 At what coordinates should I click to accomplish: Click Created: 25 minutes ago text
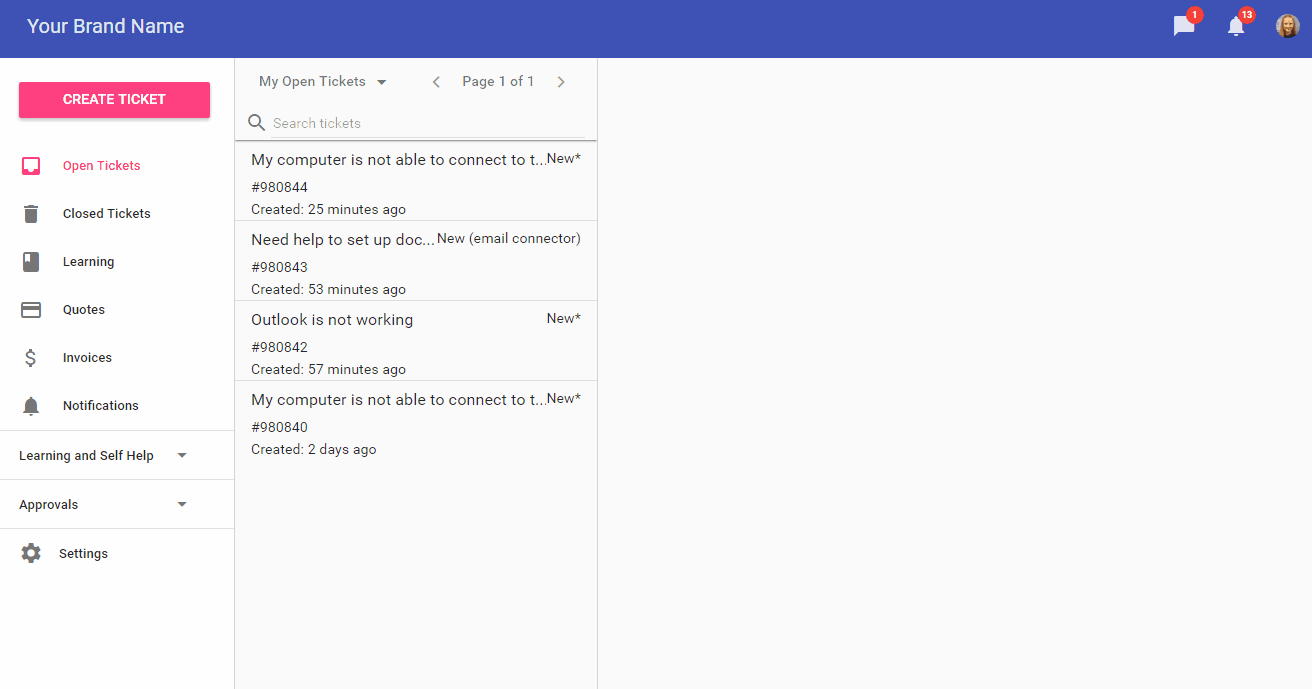(329, 210)
